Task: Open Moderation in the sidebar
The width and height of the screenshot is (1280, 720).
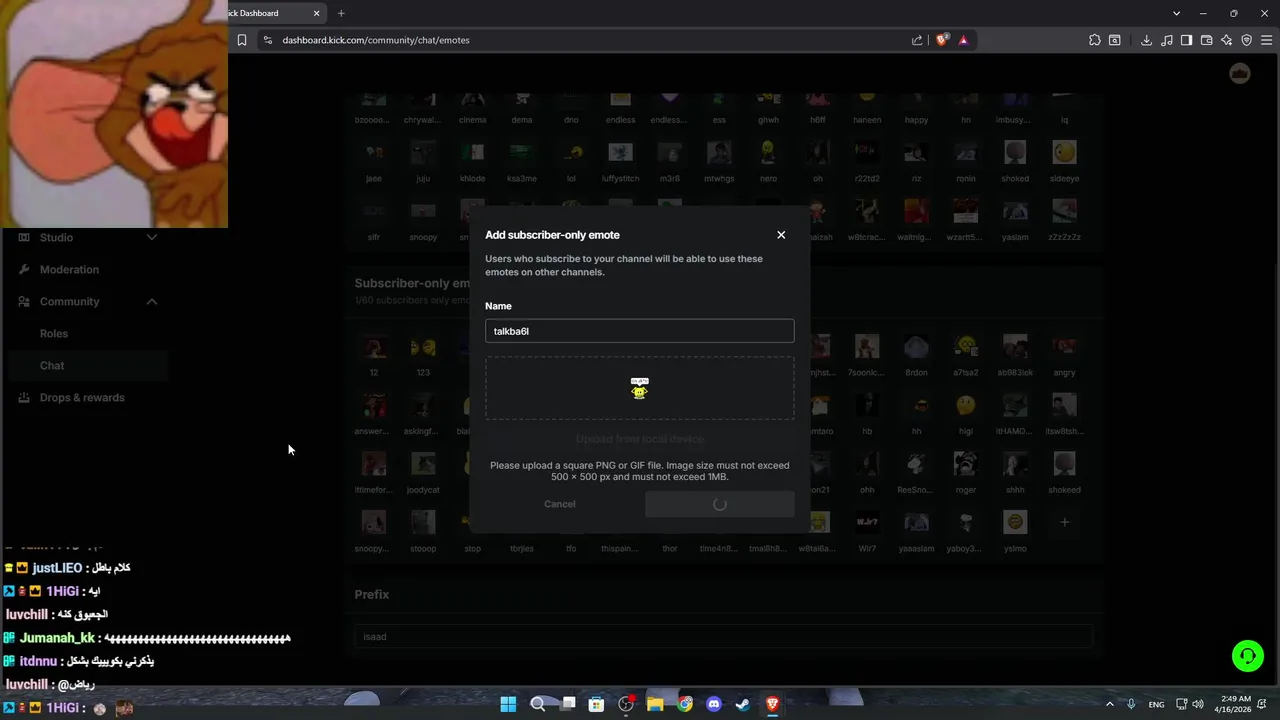Action: tap(69, 269)
